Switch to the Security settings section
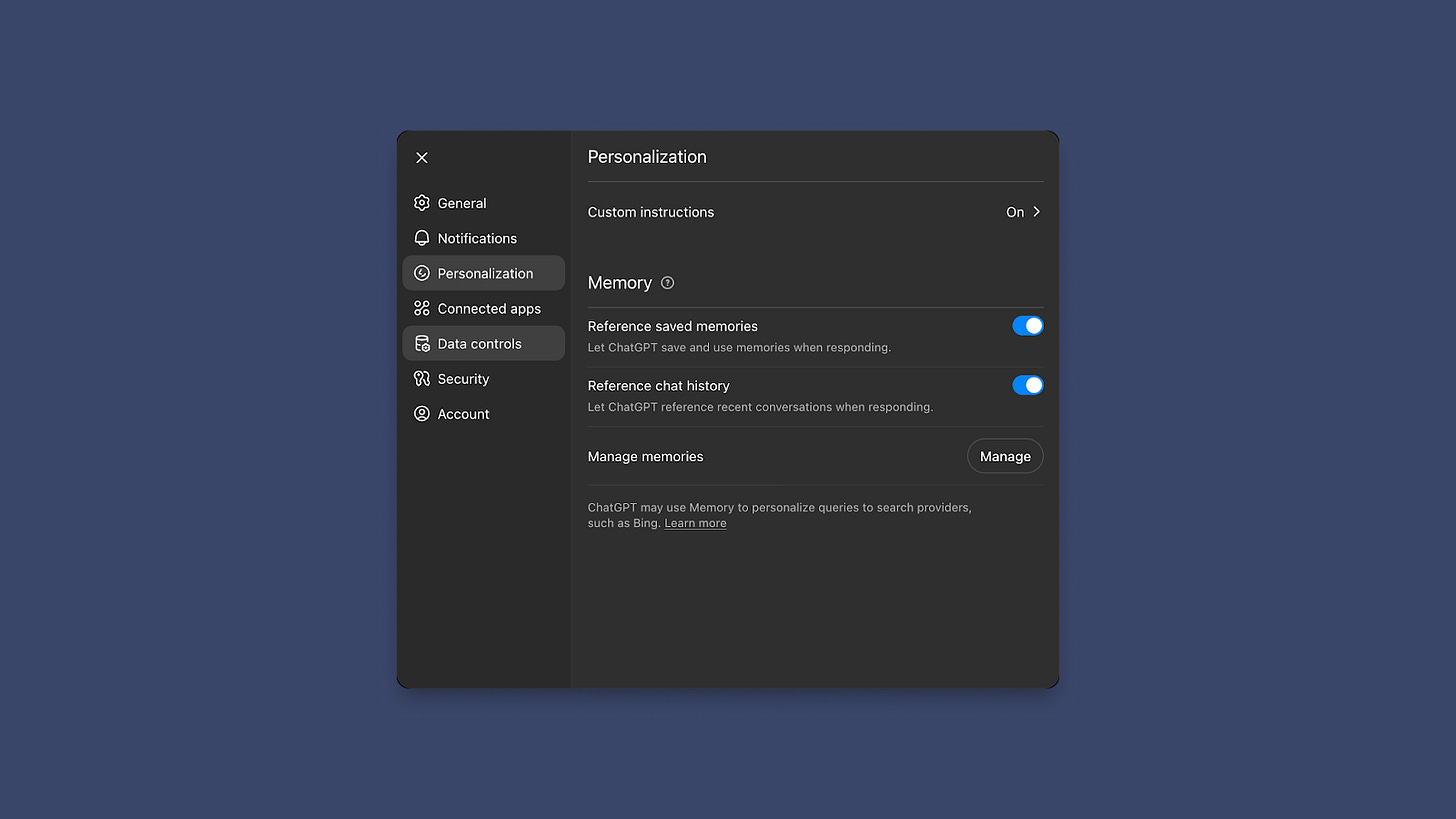 (x=463, y=378)
